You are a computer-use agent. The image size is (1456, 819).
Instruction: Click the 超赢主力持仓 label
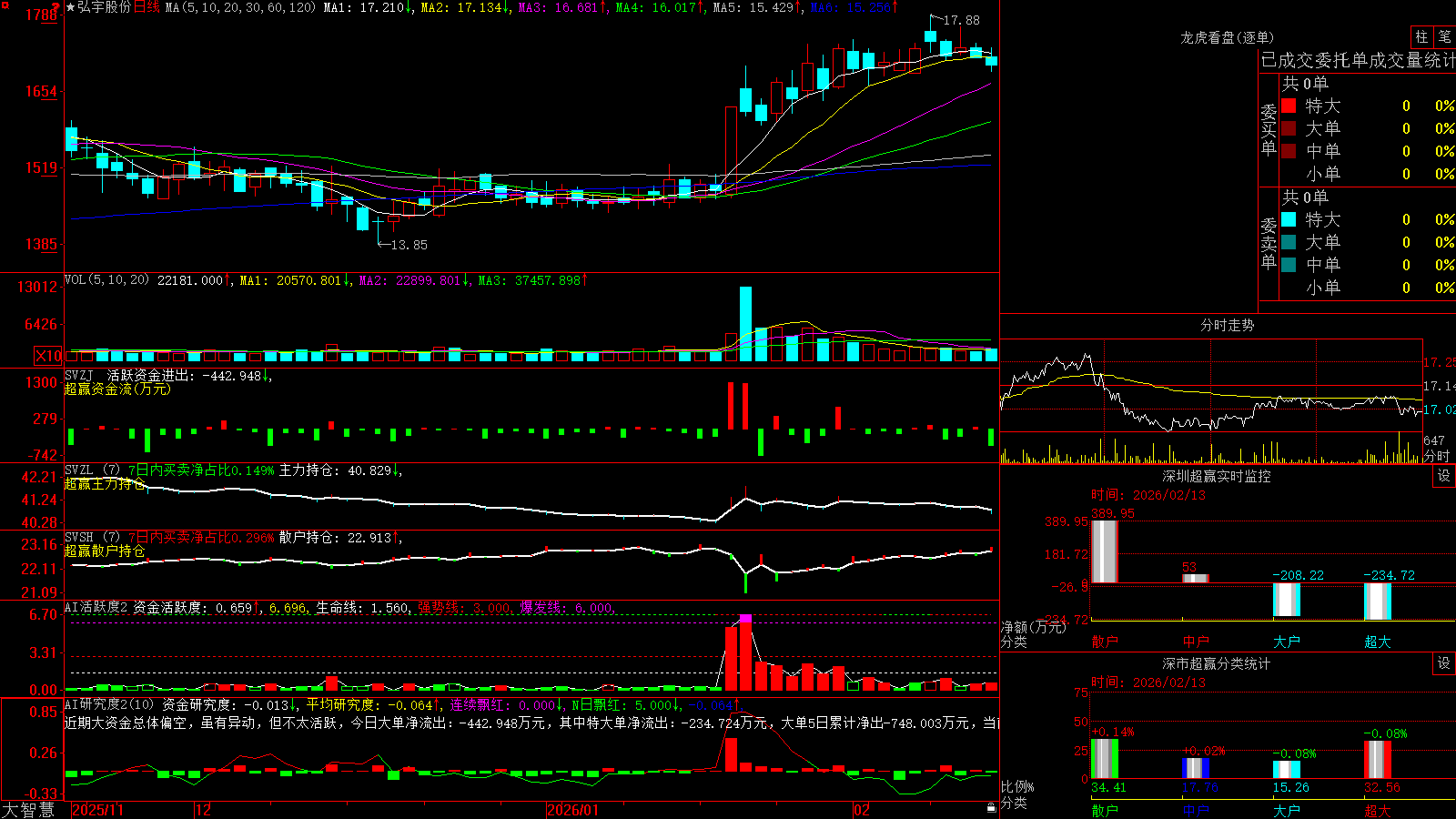point(105,484)
